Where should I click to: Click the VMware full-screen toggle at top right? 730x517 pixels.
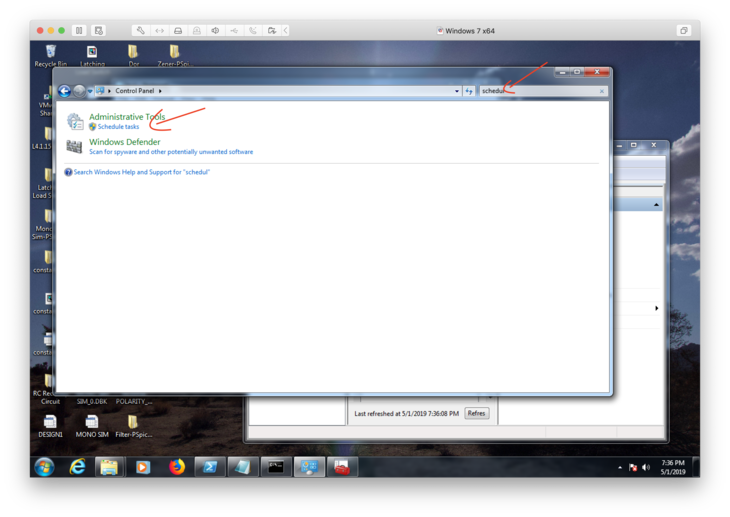click(x=683, y=31)
